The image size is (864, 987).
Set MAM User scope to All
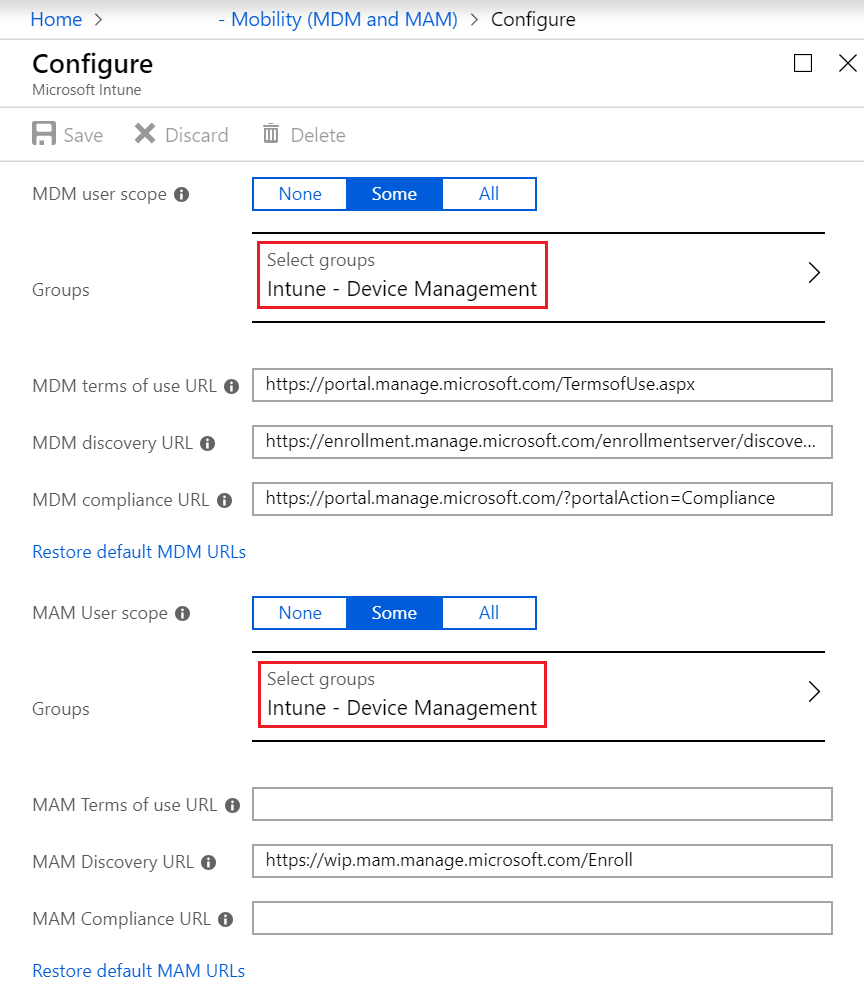[489, 613]
